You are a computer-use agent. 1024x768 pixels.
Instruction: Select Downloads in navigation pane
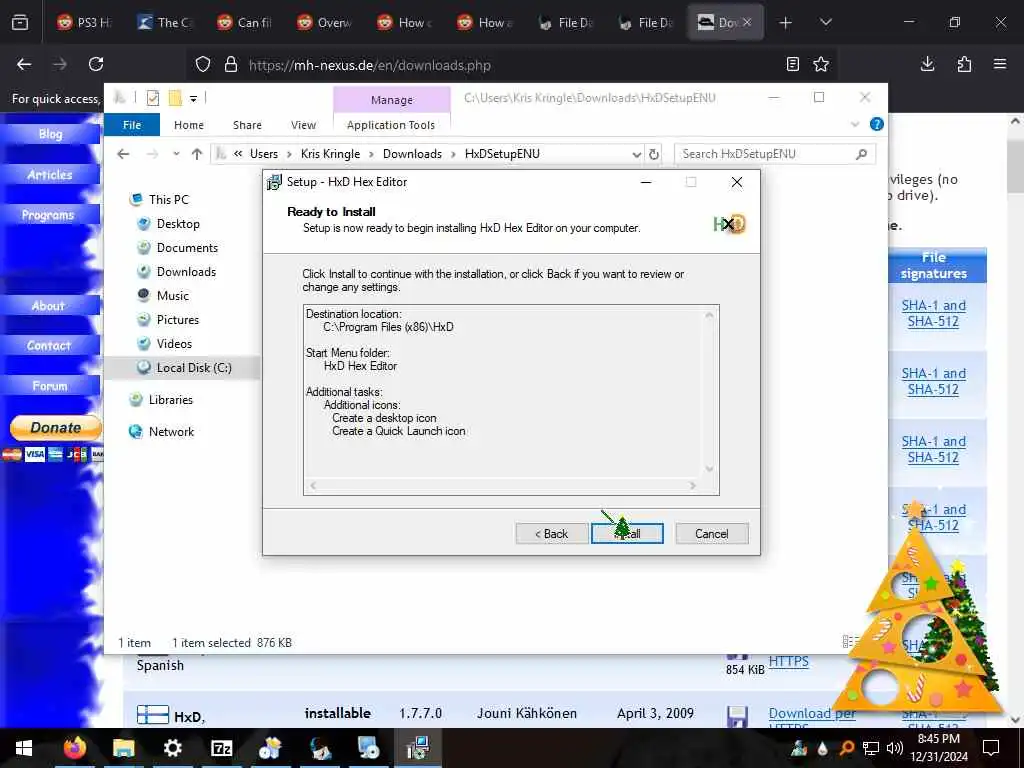(186, 272)
